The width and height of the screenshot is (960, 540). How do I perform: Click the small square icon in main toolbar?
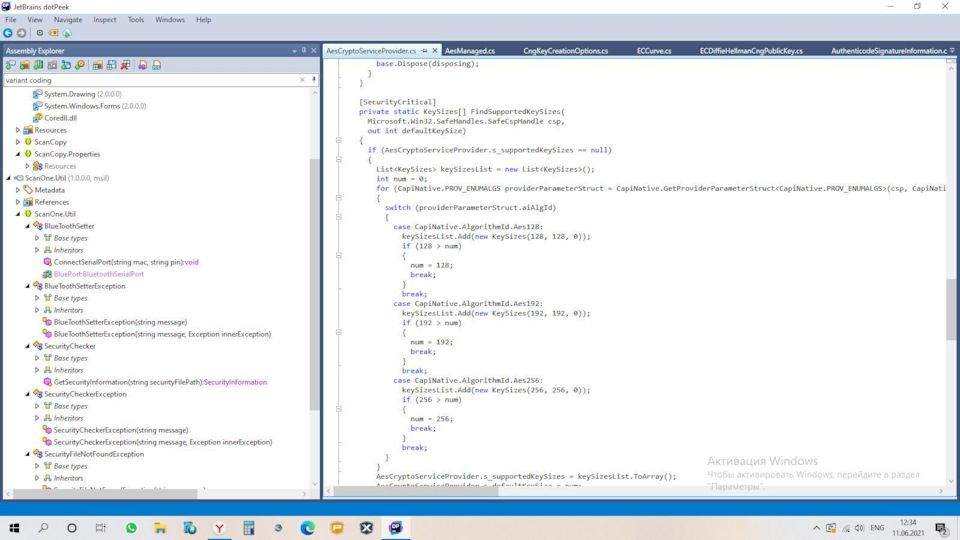pyautogui.click(x=40, y=33)
